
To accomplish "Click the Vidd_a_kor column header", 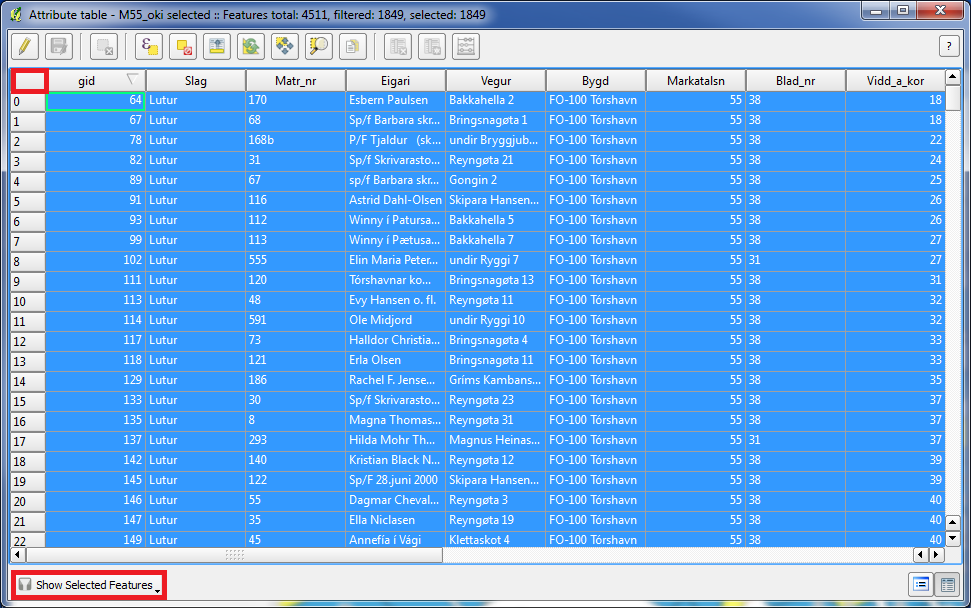I will tap(895, 80).
